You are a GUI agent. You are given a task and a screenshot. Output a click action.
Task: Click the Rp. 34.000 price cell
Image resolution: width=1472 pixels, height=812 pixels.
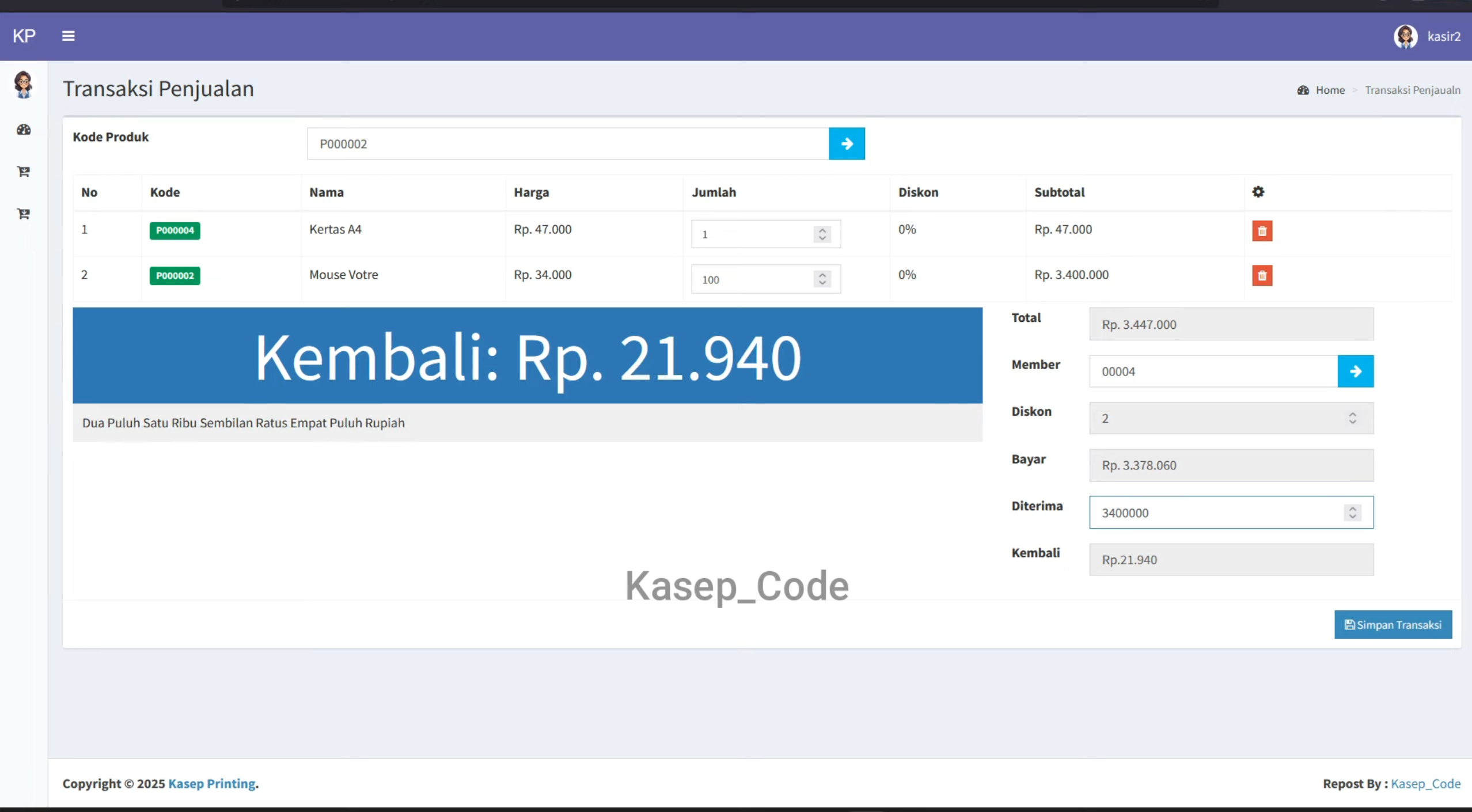click(x=542, y=275)
